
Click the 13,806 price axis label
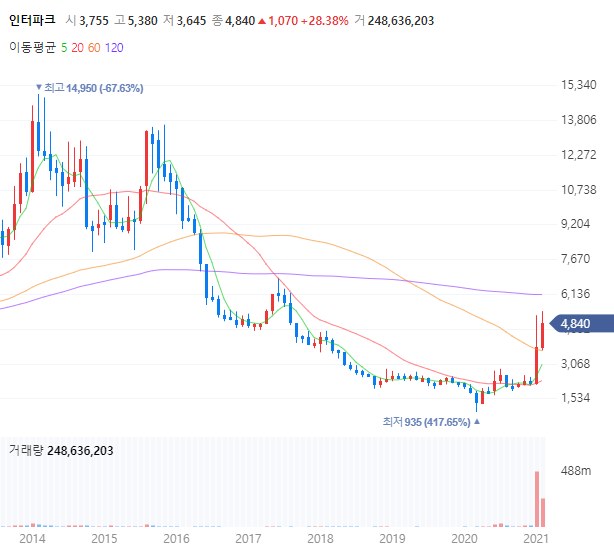(578, 120)
